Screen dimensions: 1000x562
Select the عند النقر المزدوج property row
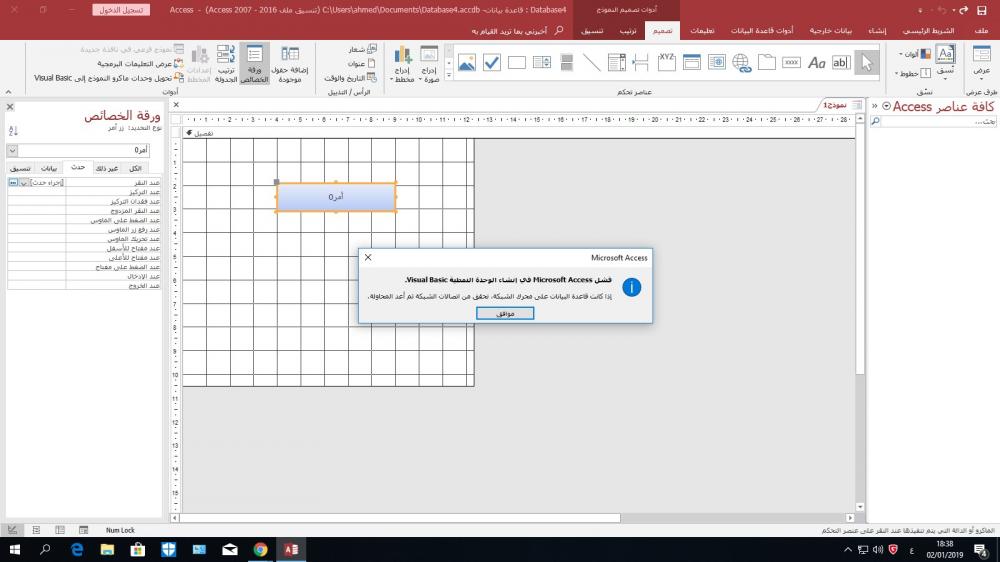tap(84, 211)
